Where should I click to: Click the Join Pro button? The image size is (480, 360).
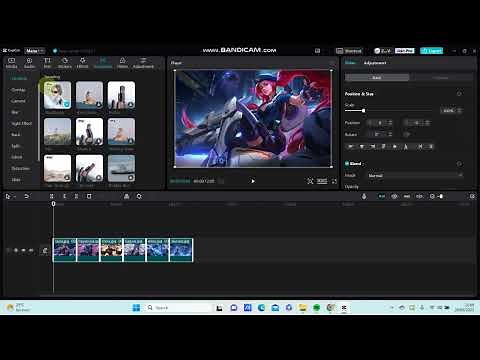(405, 51)
